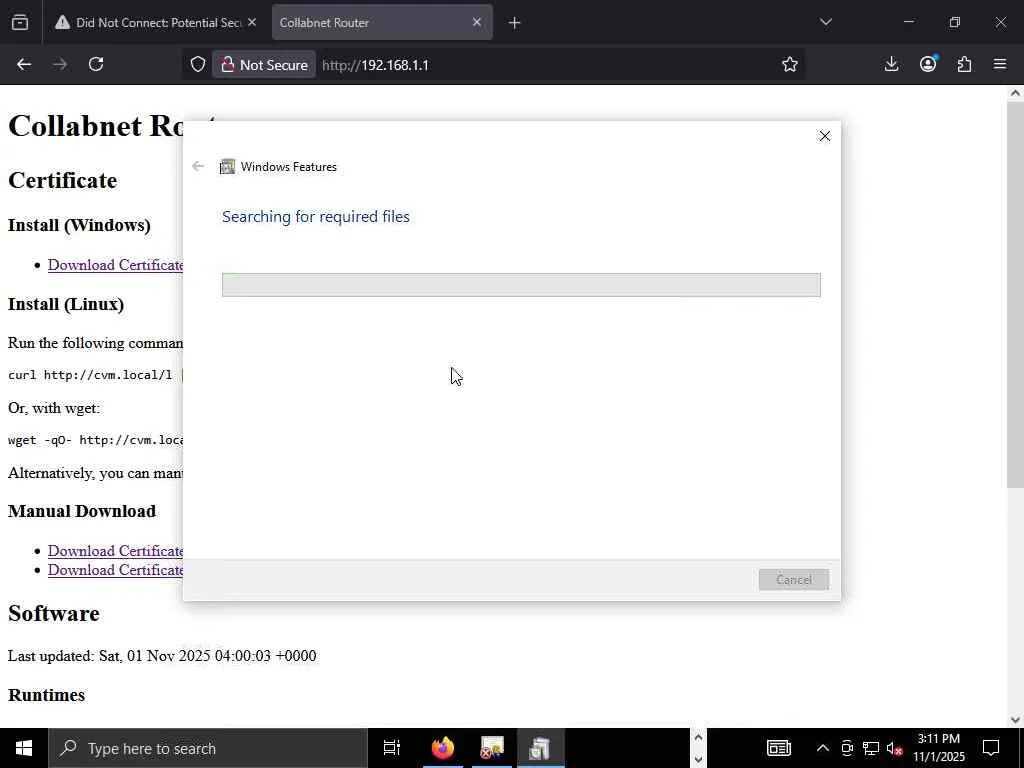The image size is (1024, 768).
Task: Click the Searching for required files progress bar
Action: pyautogui.click(x=521, y=285)
